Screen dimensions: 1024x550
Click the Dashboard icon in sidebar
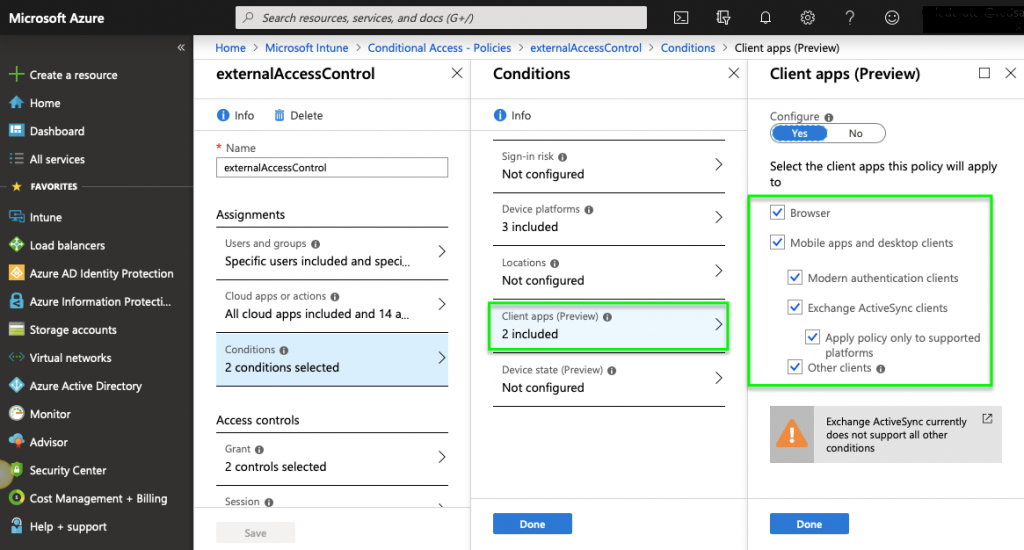16,131
